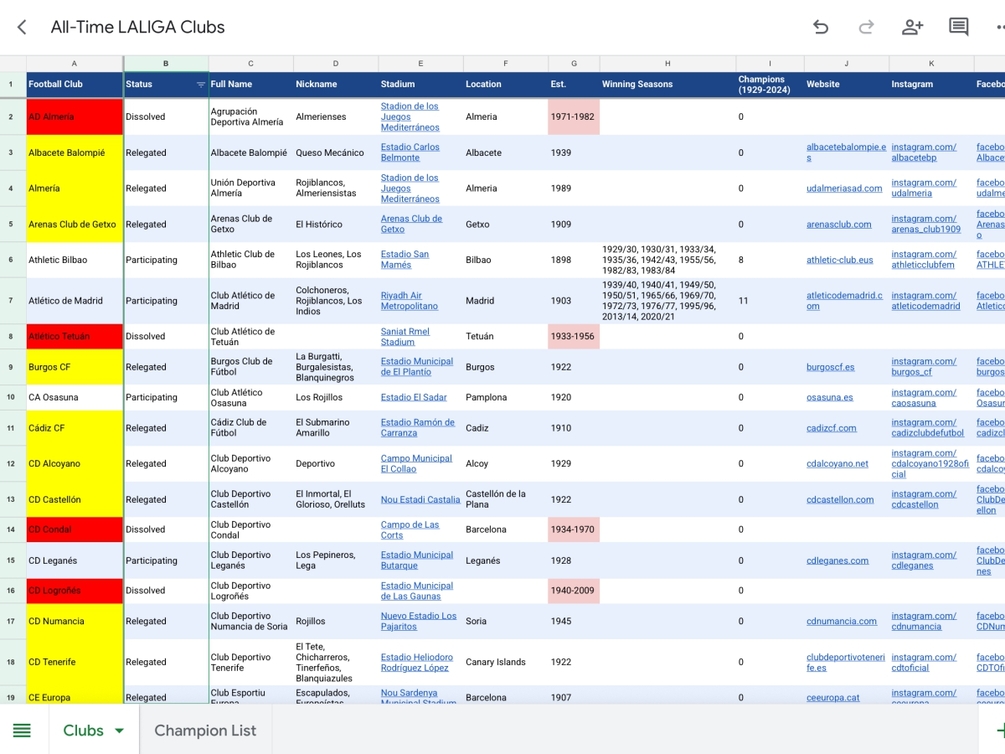The width and height of the screenshot is (1005, 754).
Task: Open the Campo de Las Corts link
Action: pyautogui.click(x=410, y=530)
